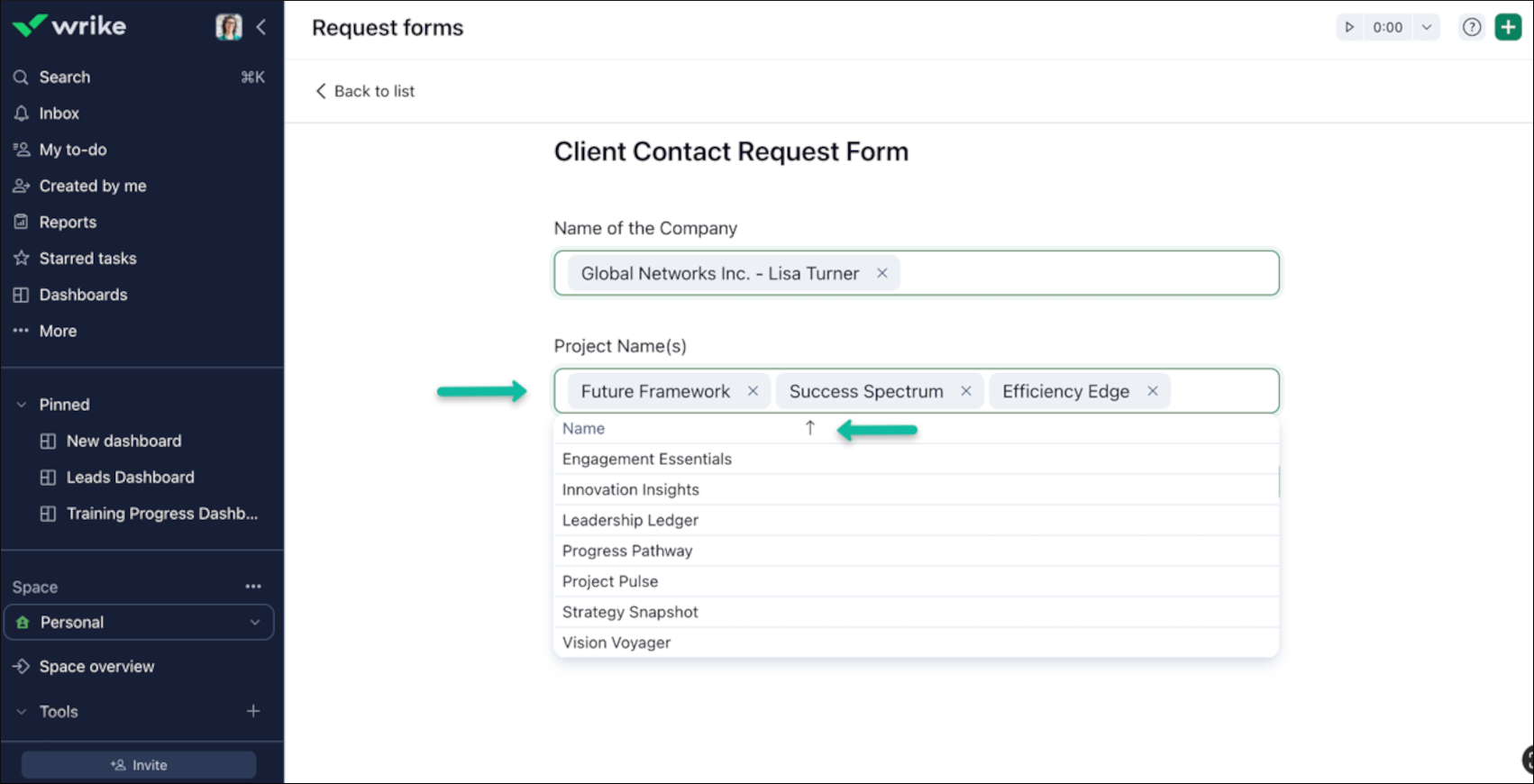Viewport: 1534px width, 784px height.
Task: Open the user profile avatar
Action: coord(229,27)
